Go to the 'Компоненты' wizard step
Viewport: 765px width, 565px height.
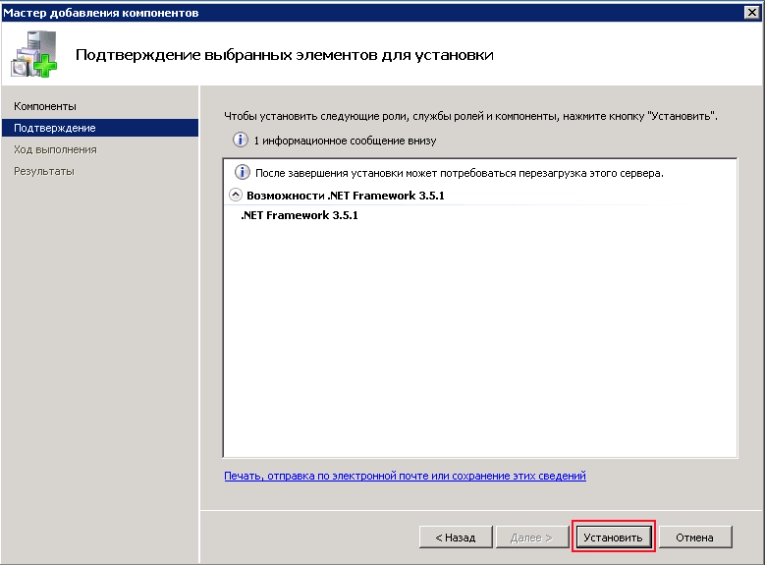pos(45,106)
